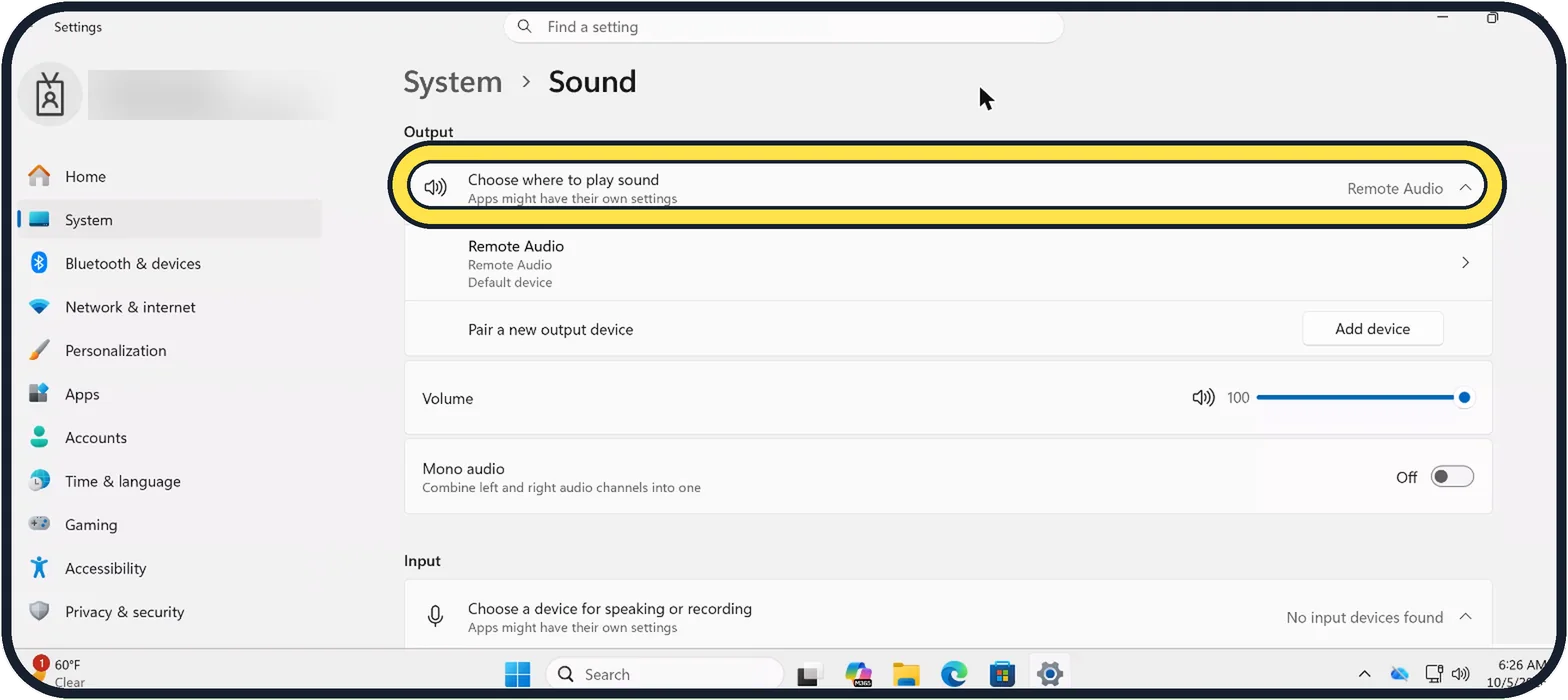Collapse the Choose where to play sound section
Screen dimensions: 1568x700
[x=1465, y=188]
